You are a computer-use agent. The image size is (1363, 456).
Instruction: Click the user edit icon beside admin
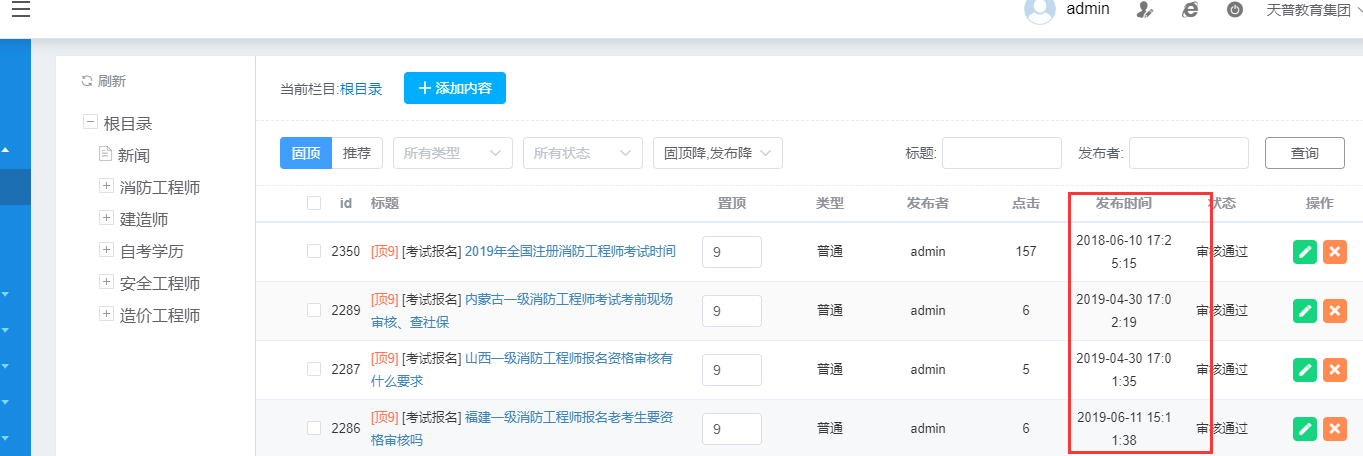coord(1146,9)
